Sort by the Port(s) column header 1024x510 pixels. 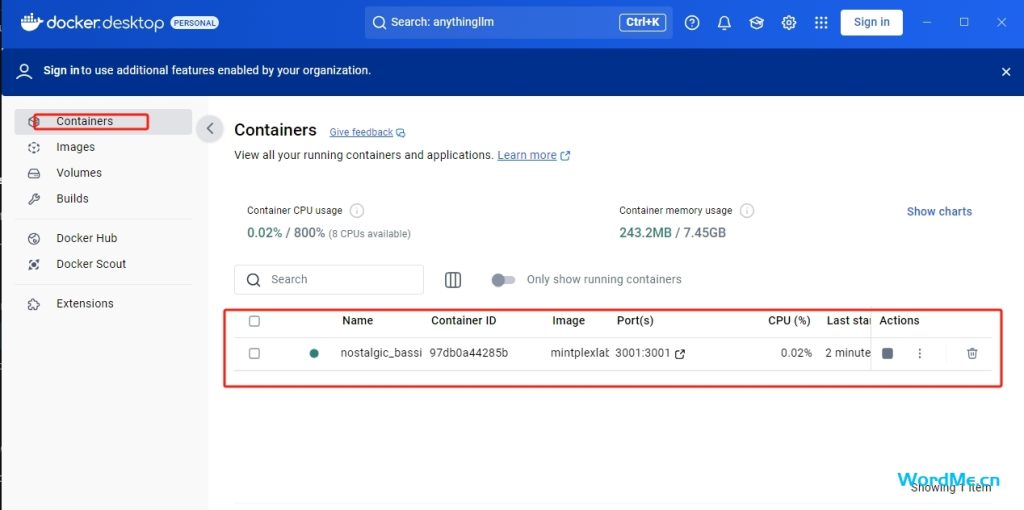635,321
